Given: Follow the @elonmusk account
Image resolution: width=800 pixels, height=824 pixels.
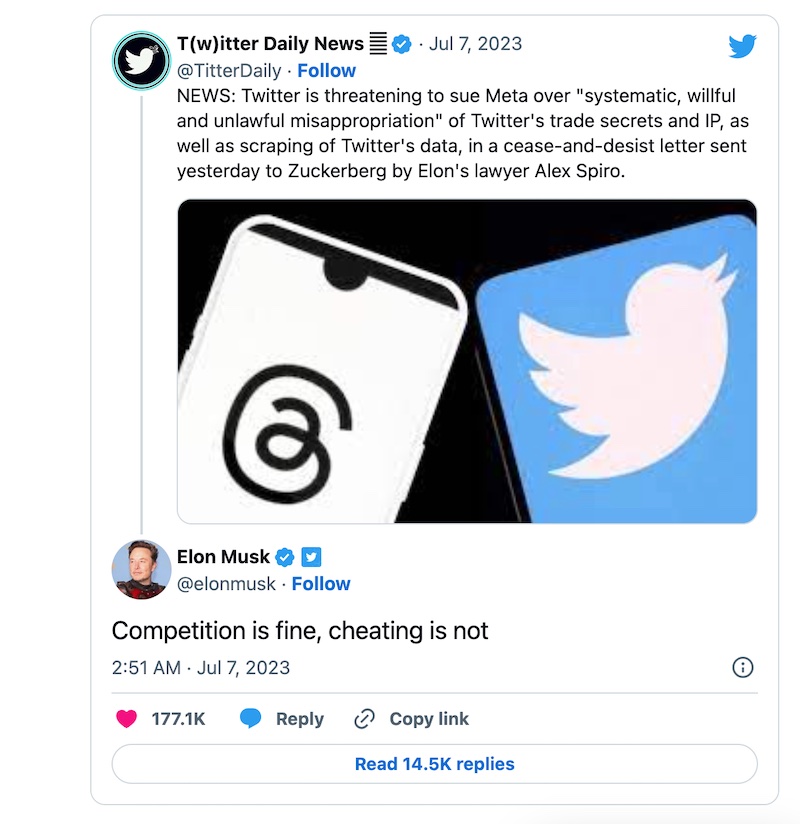Looking at the screenshot, I should coord(321,584).
